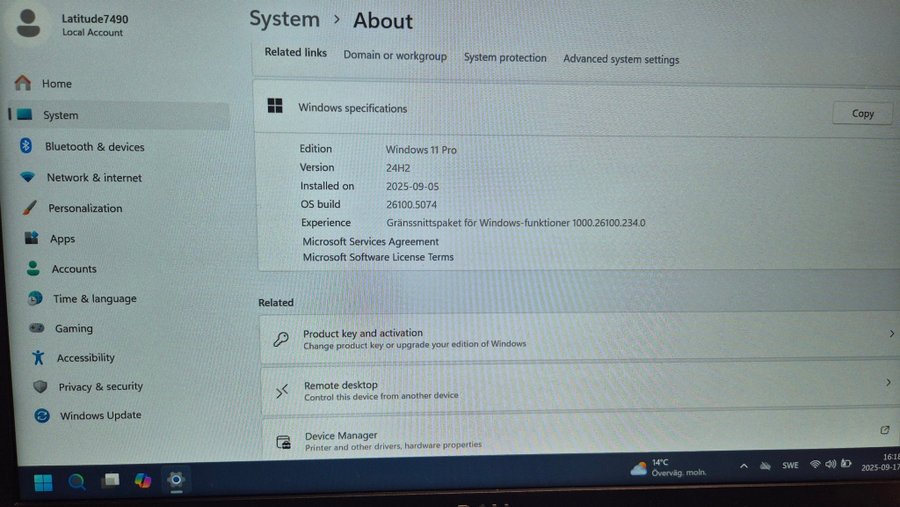Copy Windows specifications
Viewport: 900px width, 507px height.
click(862, 114)
